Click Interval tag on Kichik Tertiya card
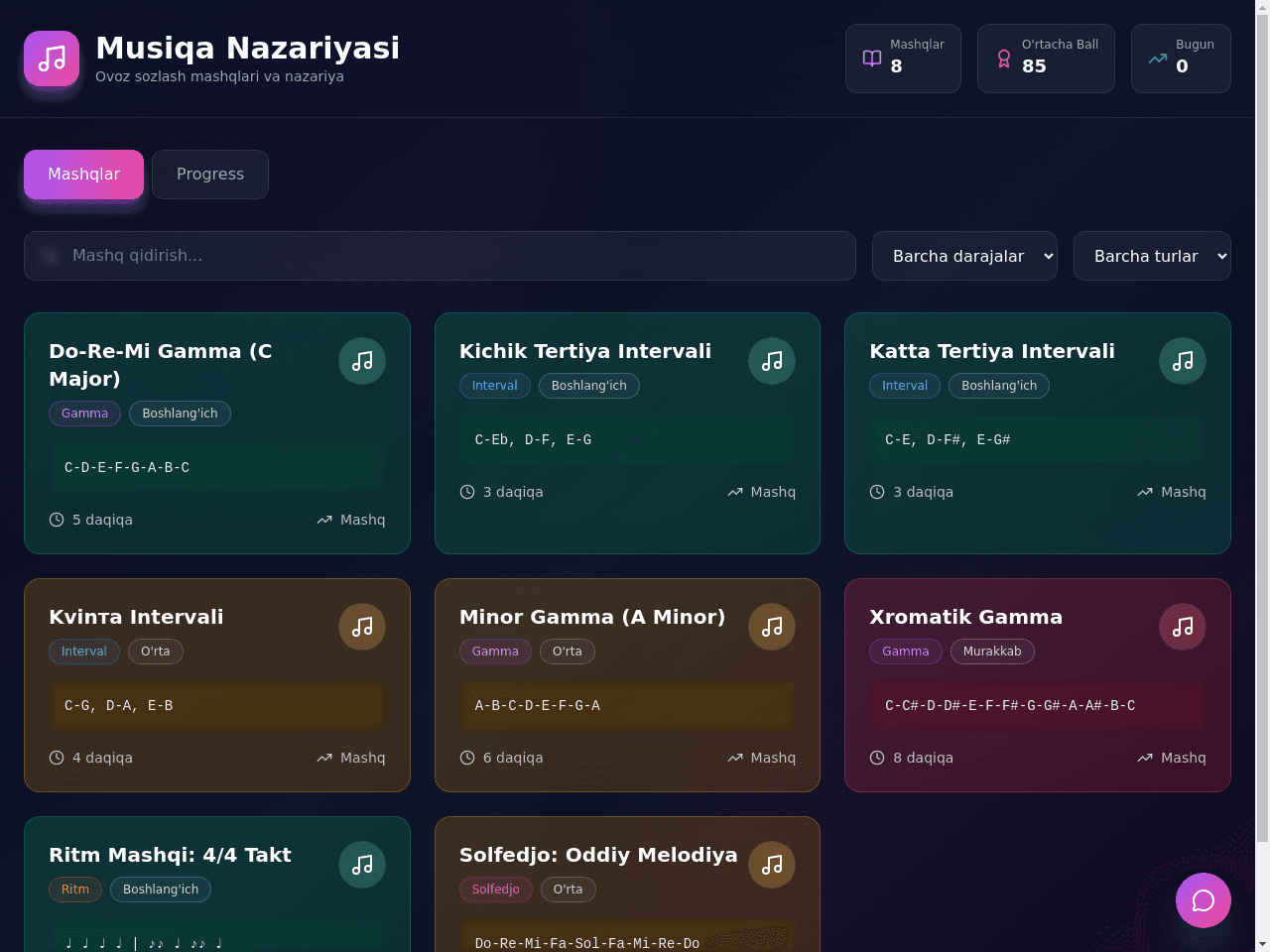This screenshot has height=952, width=1270. 495,386
